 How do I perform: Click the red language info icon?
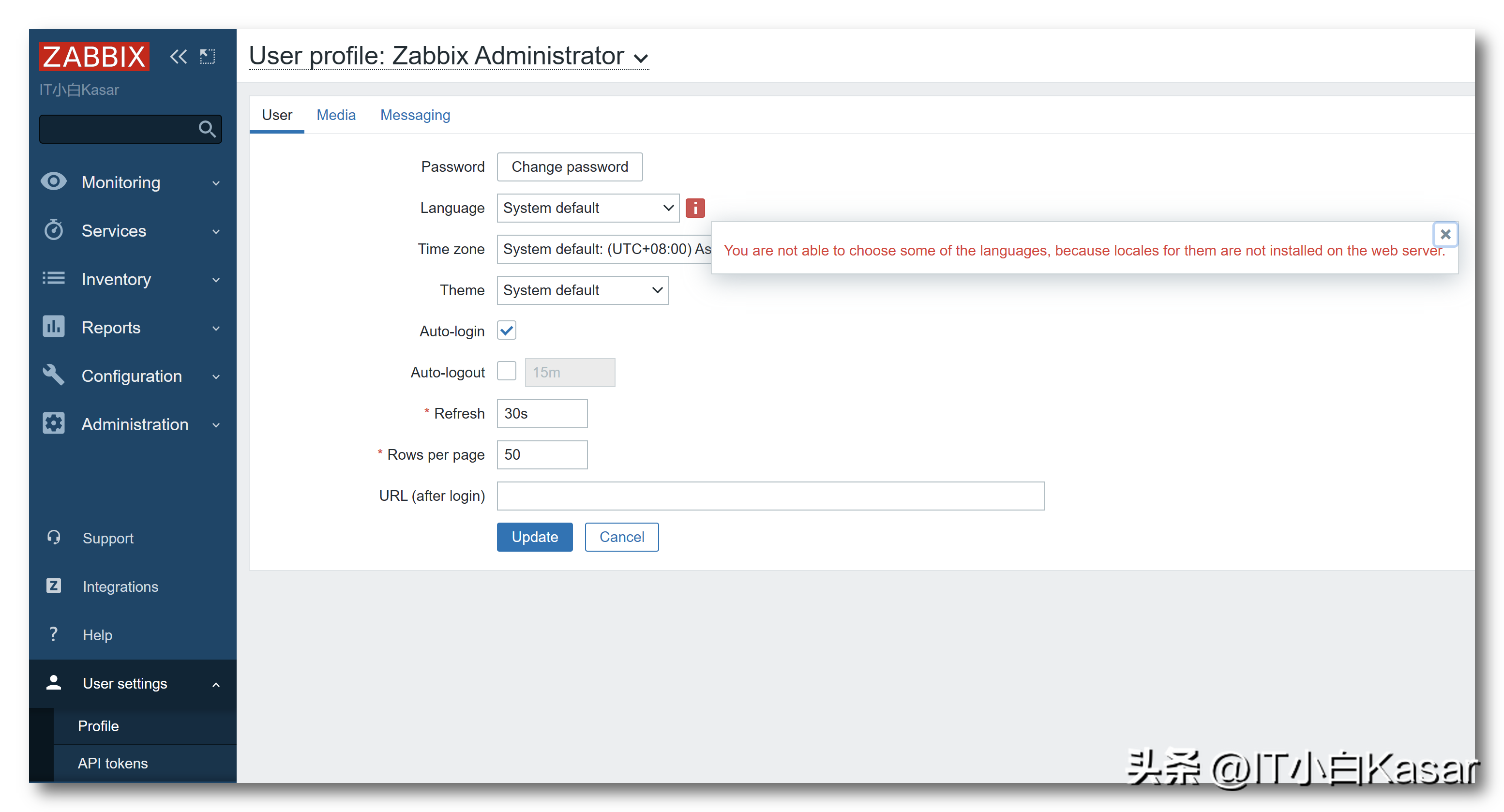pyautogui.click(x=695, y=208)
